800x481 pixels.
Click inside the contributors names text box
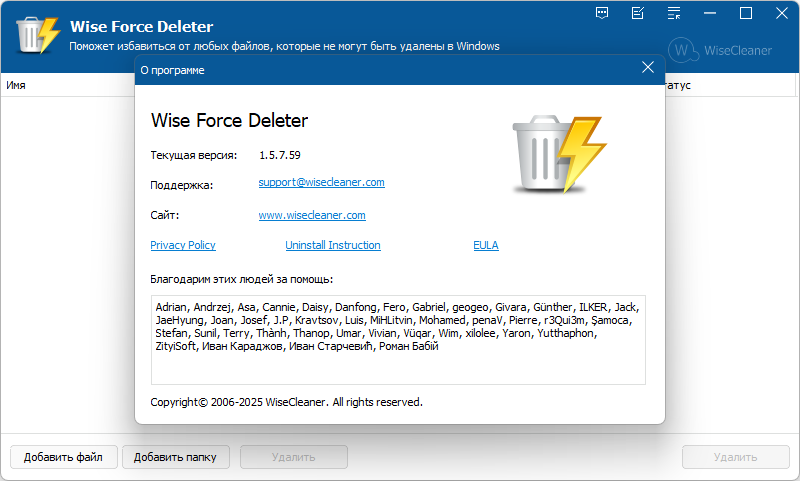pyautogui.click(x=398, y=340)
